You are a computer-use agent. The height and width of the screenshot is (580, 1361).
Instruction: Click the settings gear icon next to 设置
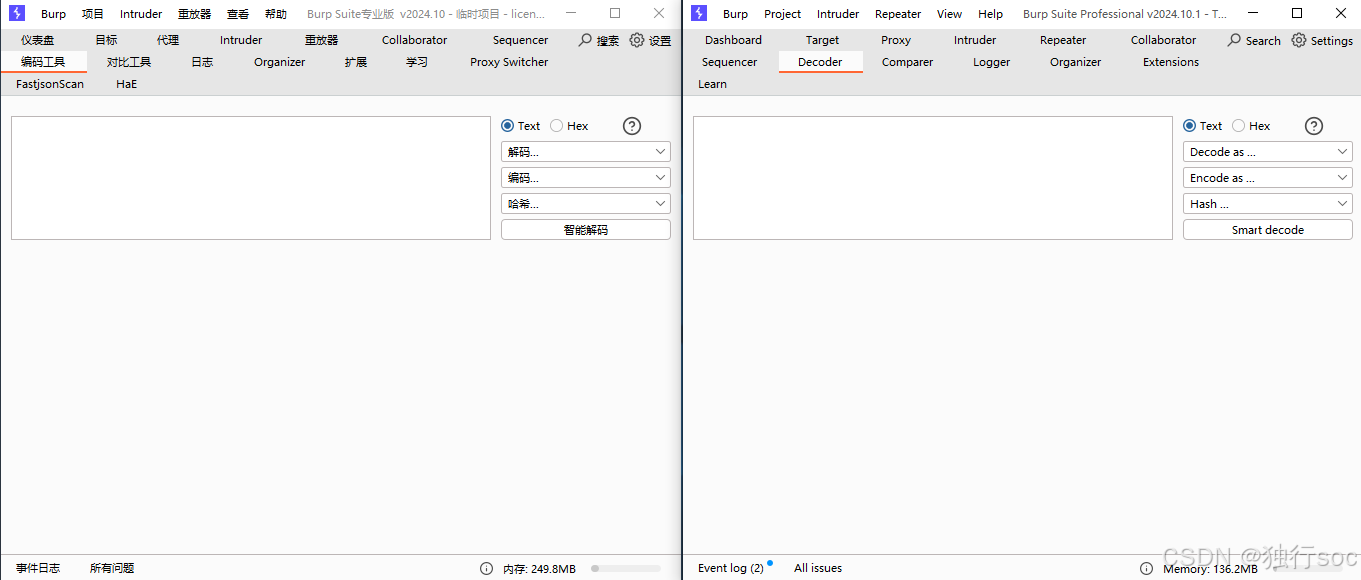(637, 40)
